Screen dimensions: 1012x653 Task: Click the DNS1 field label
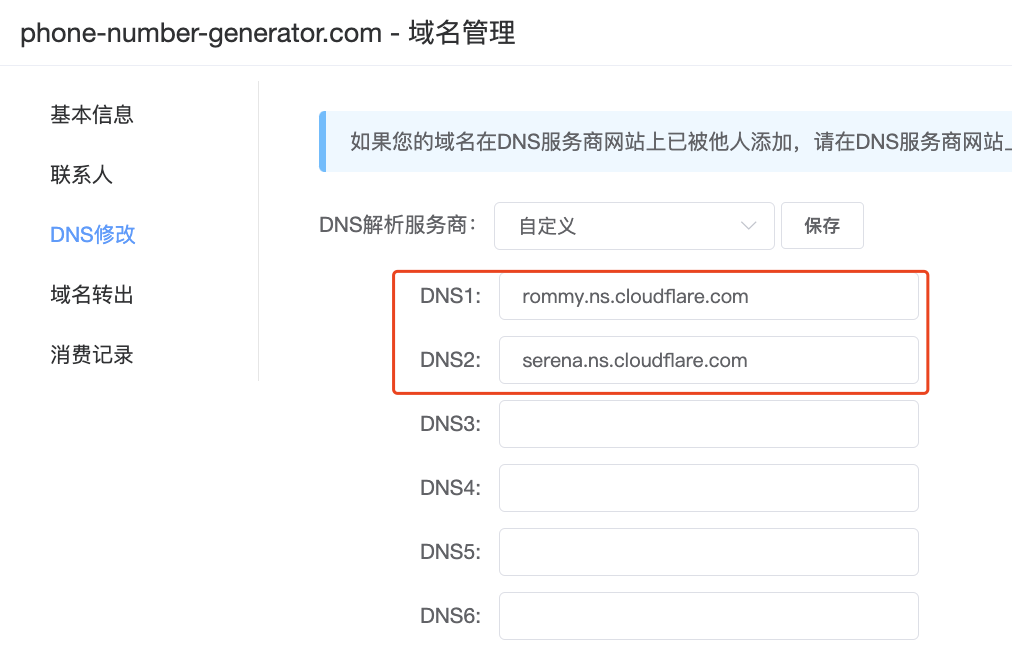[451, 297]
